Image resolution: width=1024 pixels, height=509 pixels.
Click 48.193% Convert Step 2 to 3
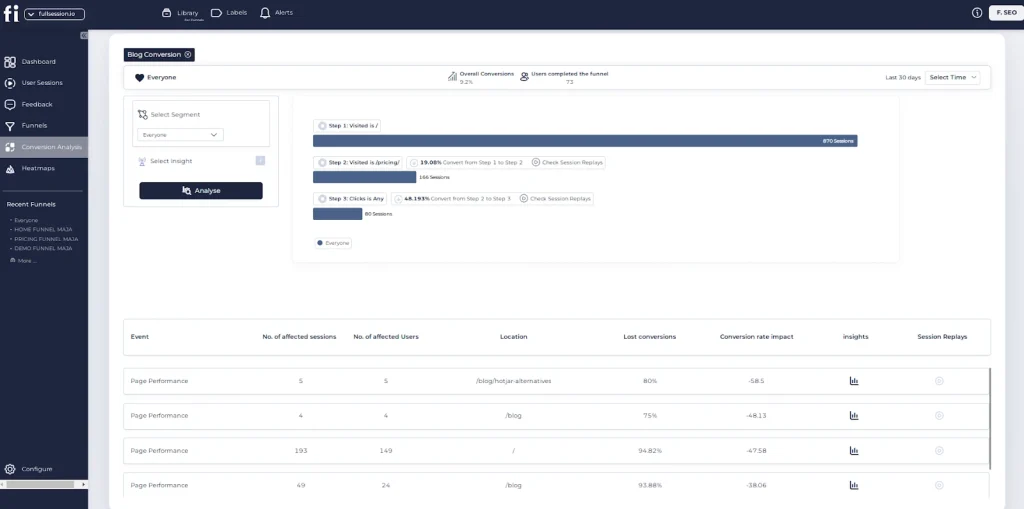pyautogui.click(x=453, y=199)
